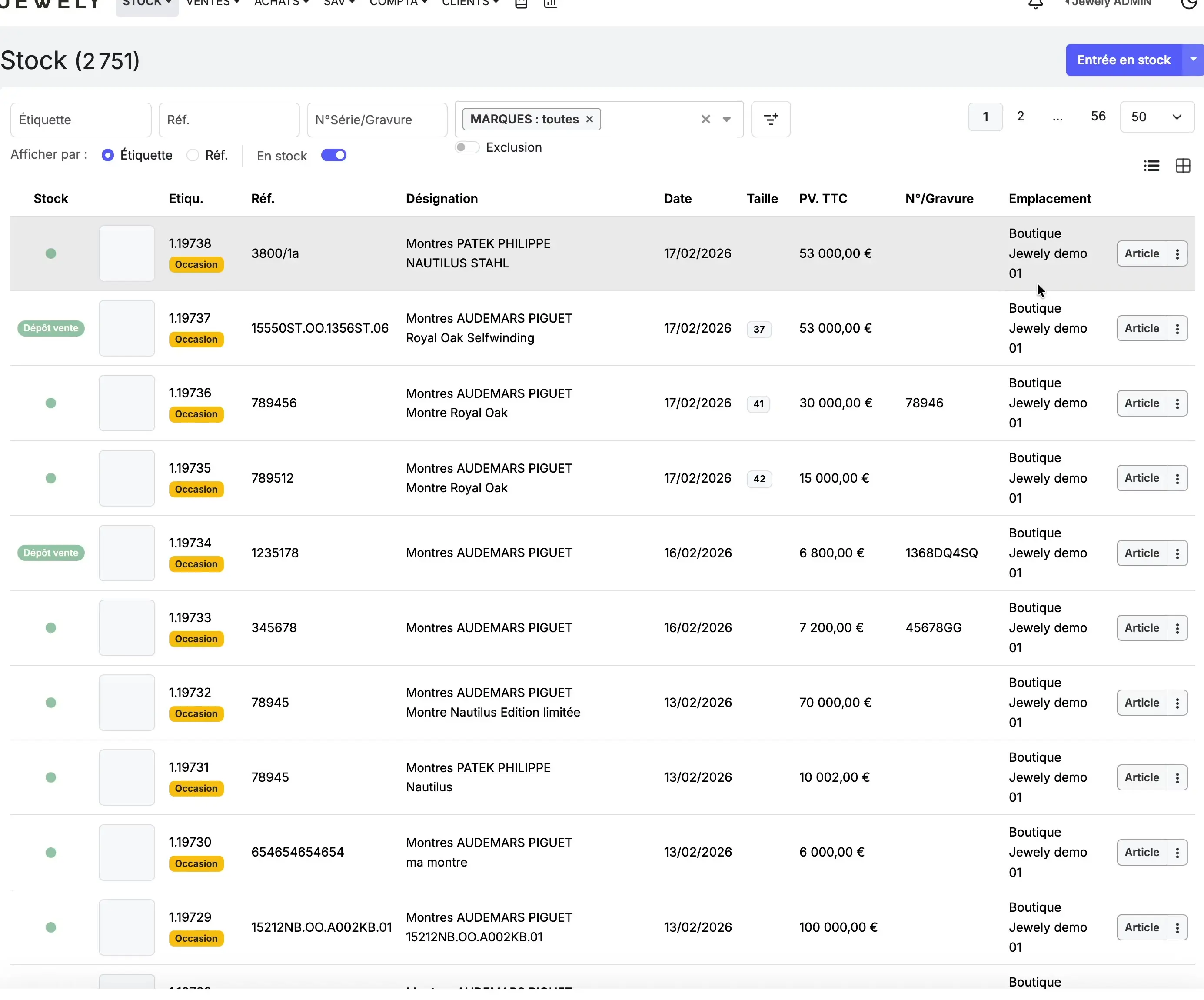Click the 'Date' column header
The image size is (1204, 1000).
pos(678,199)
